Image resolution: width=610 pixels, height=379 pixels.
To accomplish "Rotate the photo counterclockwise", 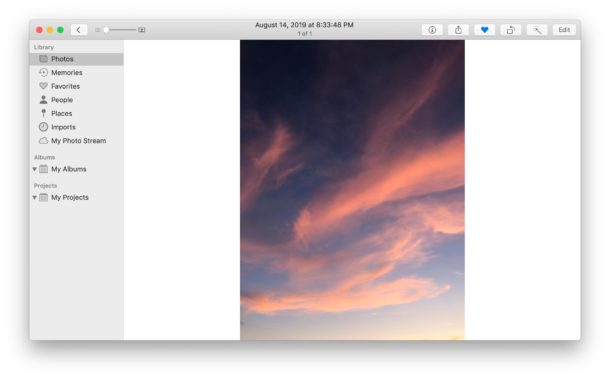I will pos(510,30).
